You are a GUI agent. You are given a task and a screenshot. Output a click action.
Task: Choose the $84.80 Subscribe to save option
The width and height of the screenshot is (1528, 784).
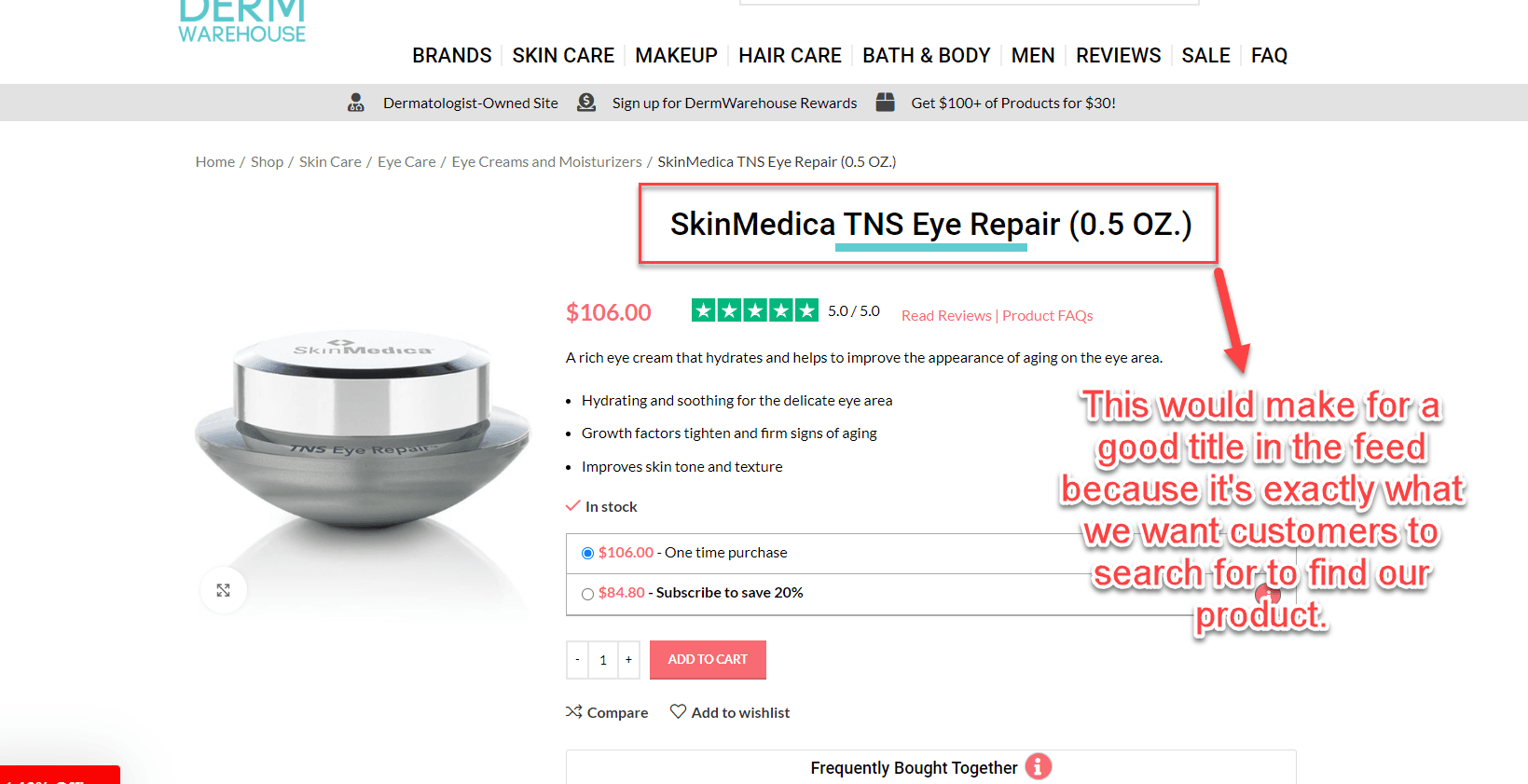click(587, 594)
